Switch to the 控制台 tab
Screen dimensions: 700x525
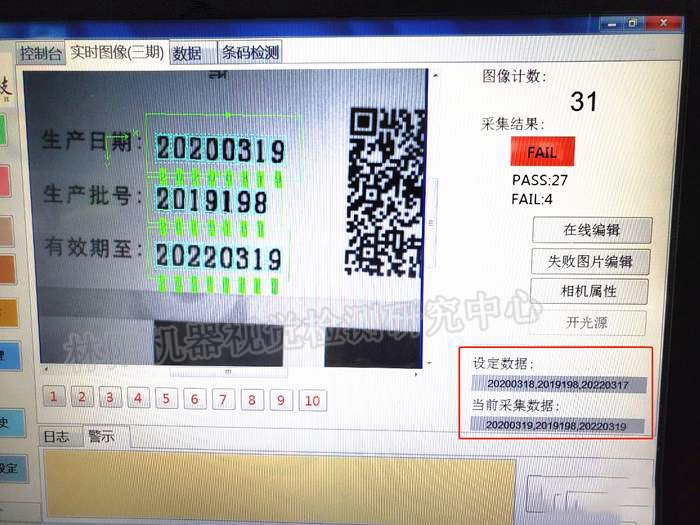coord(42,53)
